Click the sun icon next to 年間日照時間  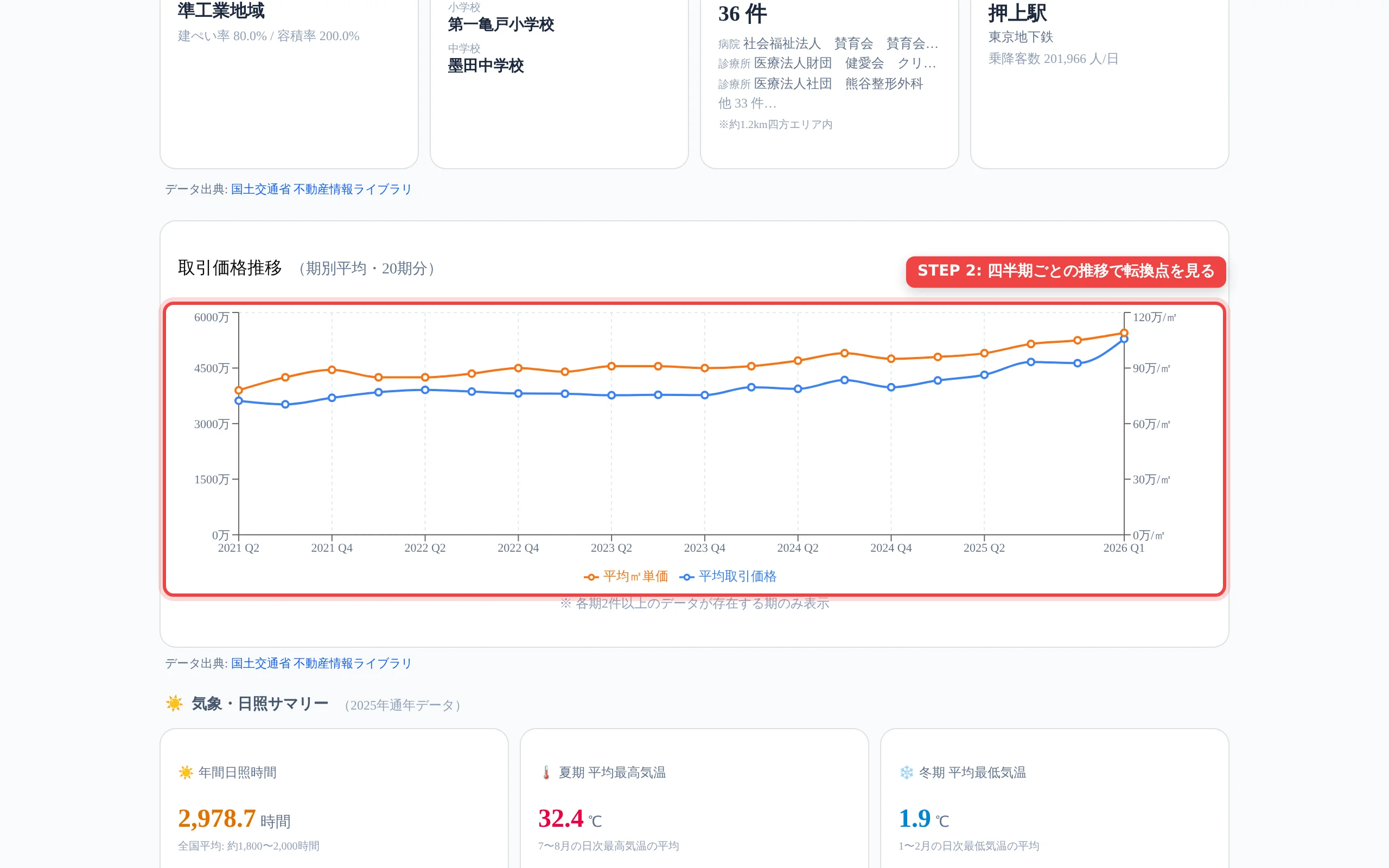pos(186,773)
